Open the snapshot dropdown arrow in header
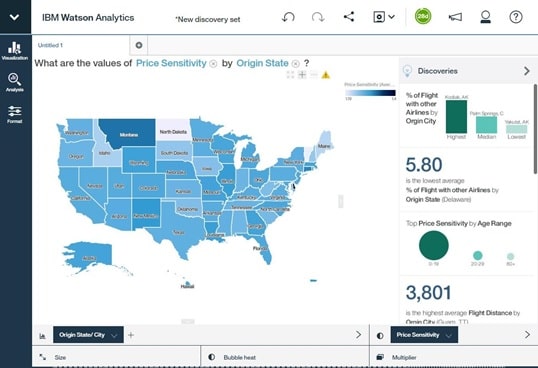The width and height of the screenshot is (538, 368). [391, 16]
